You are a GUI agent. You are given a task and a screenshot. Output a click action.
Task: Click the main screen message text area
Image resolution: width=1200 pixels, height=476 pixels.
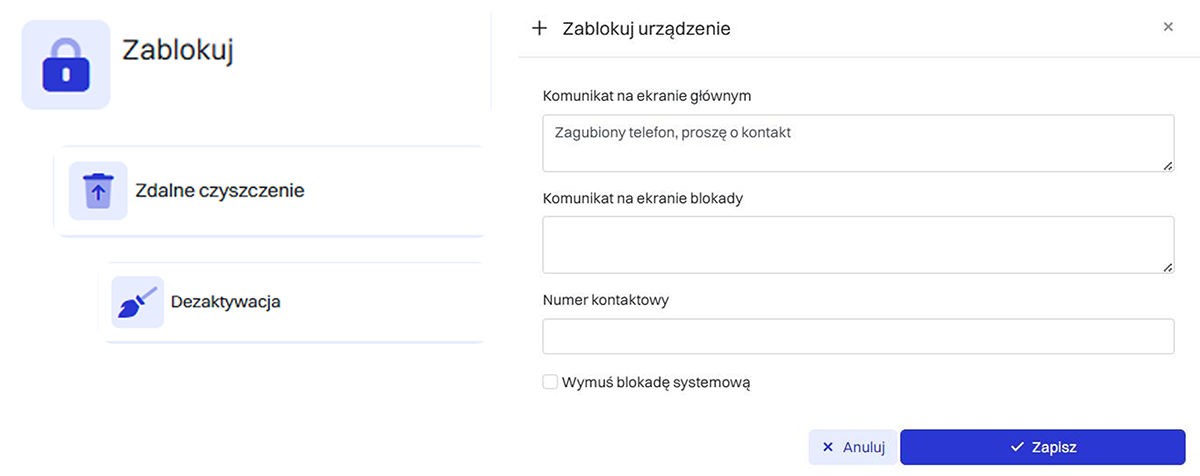click(857, 143)
